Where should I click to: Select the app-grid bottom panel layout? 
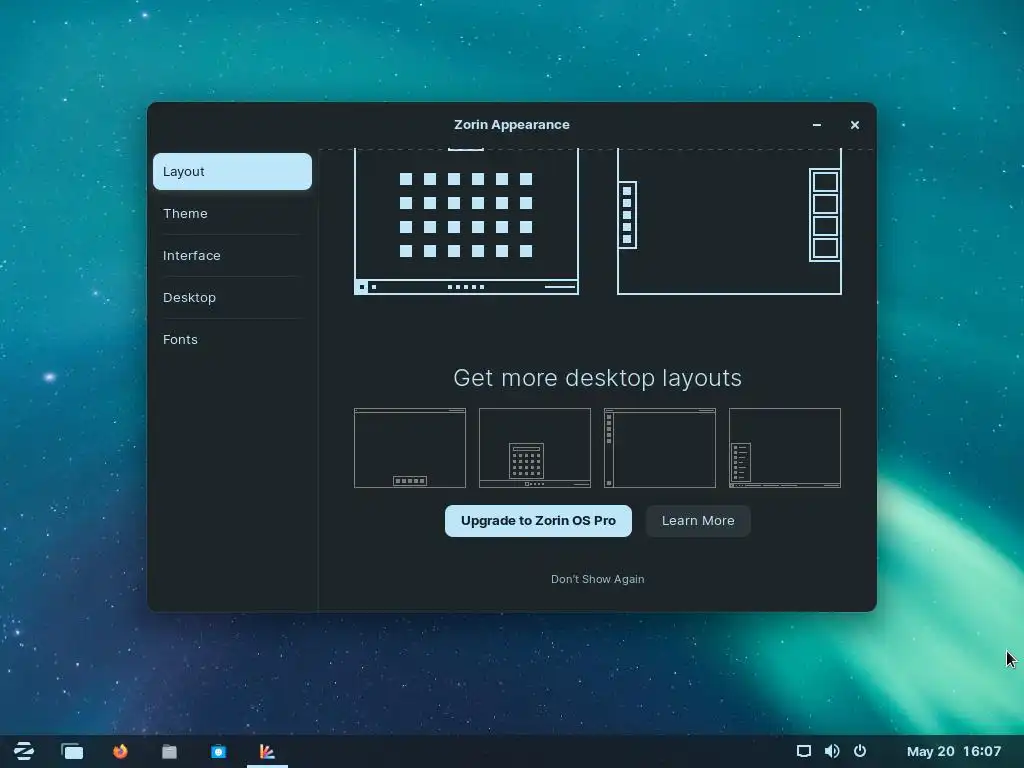tap(466, 221)
